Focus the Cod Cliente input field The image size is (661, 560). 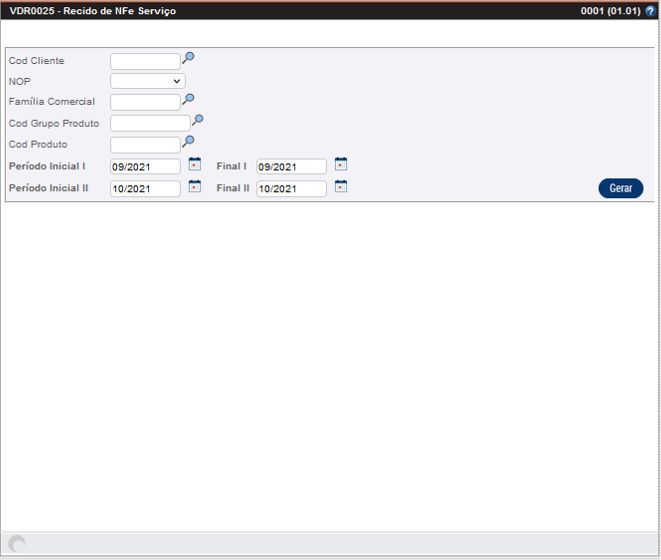click(x=145, y=61)
